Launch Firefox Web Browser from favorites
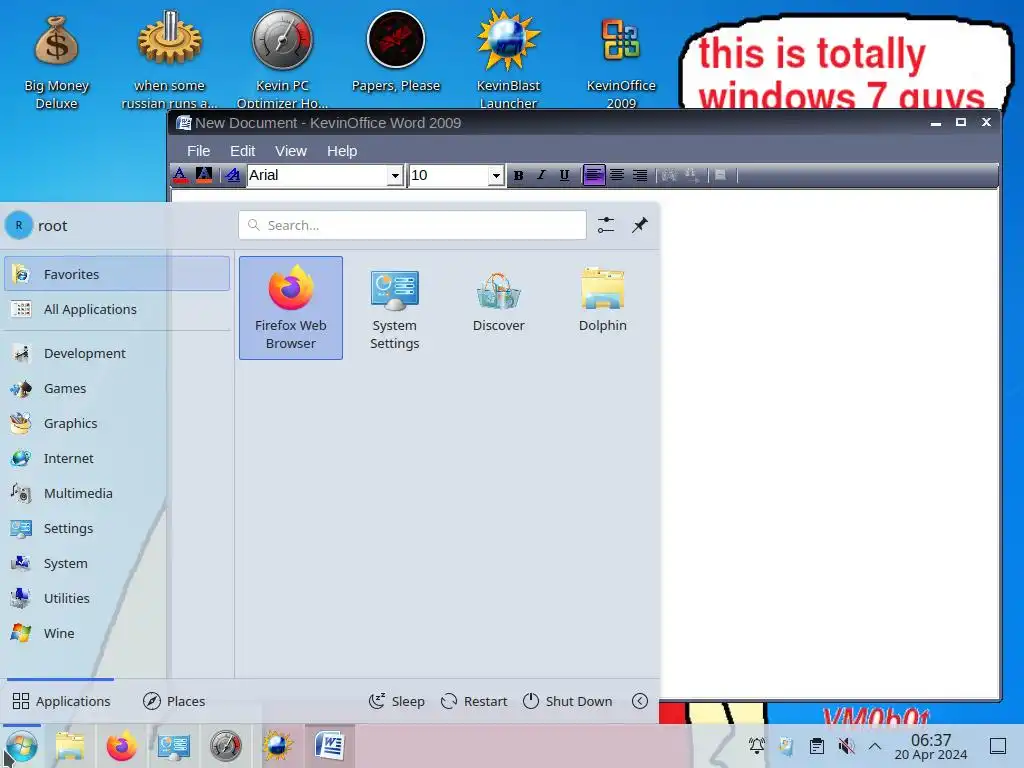 click(x=291, y=308)
